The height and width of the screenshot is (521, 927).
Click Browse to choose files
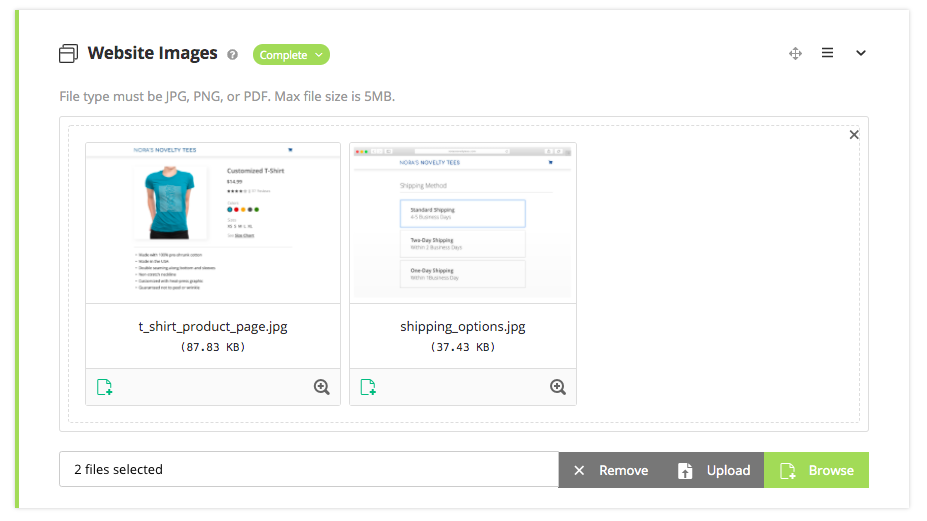(816, 470)
